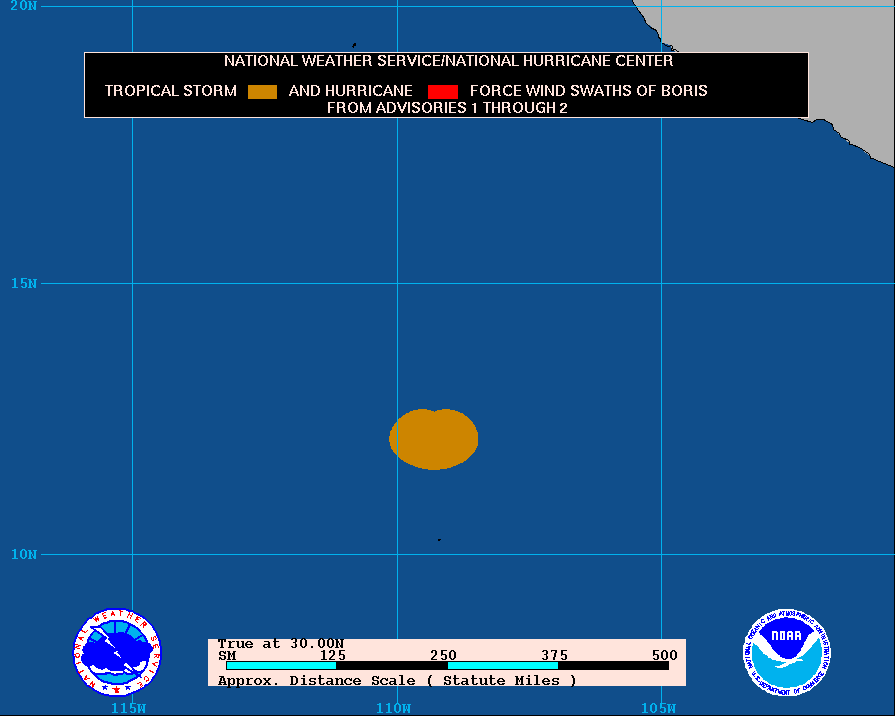Click the 'AND HURRICANE' legend label

click(350, 91)
